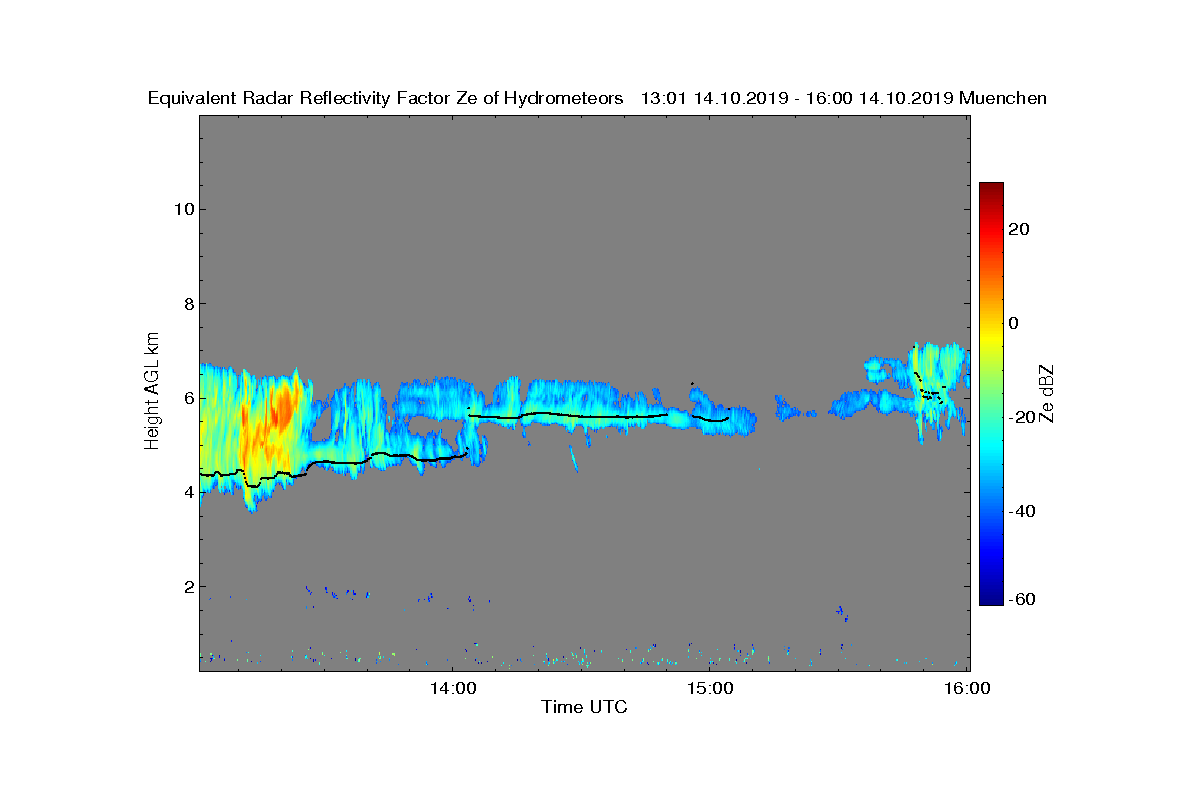Pick the dark blue bottom of colorbar

pos(991,599)
